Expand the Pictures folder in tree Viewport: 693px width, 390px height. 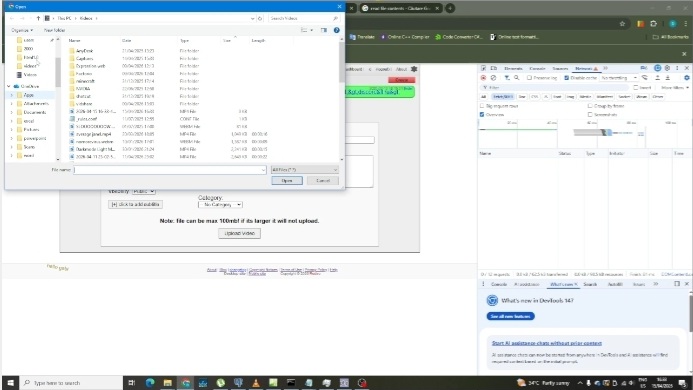click(11, 130)
